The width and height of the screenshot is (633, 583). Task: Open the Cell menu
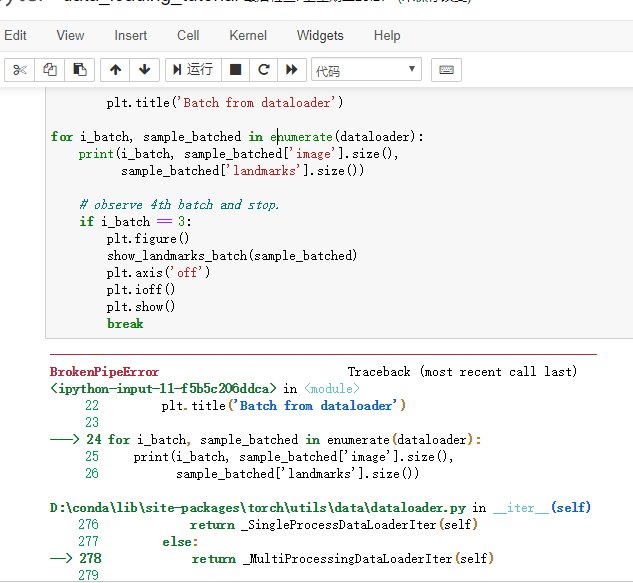click(x=188, y=35)
